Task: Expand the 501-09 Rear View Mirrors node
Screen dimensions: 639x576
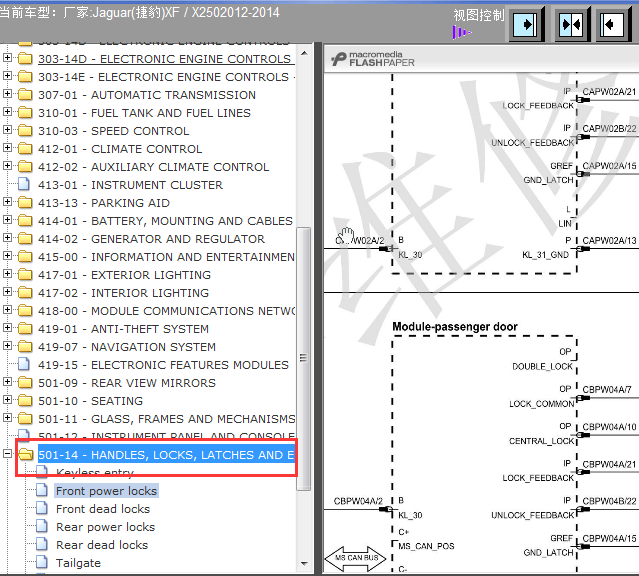Action: pos(7,382)
